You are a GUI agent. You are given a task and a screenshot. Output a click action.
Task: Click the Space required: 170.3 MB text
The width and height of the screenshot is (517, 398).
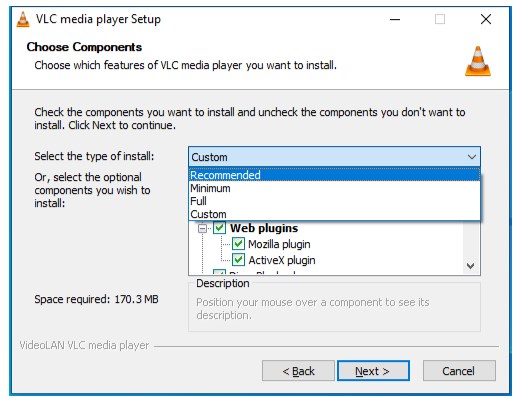point(96,299)
